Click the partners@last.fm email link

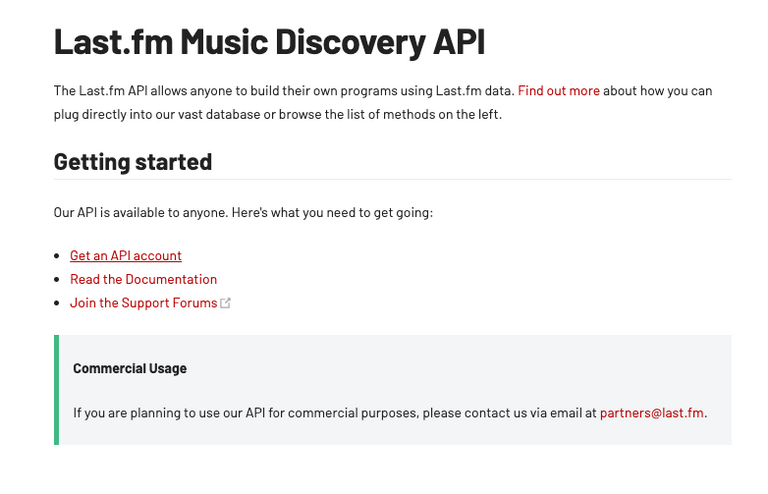pyautogui.click(x=651, y=413)
